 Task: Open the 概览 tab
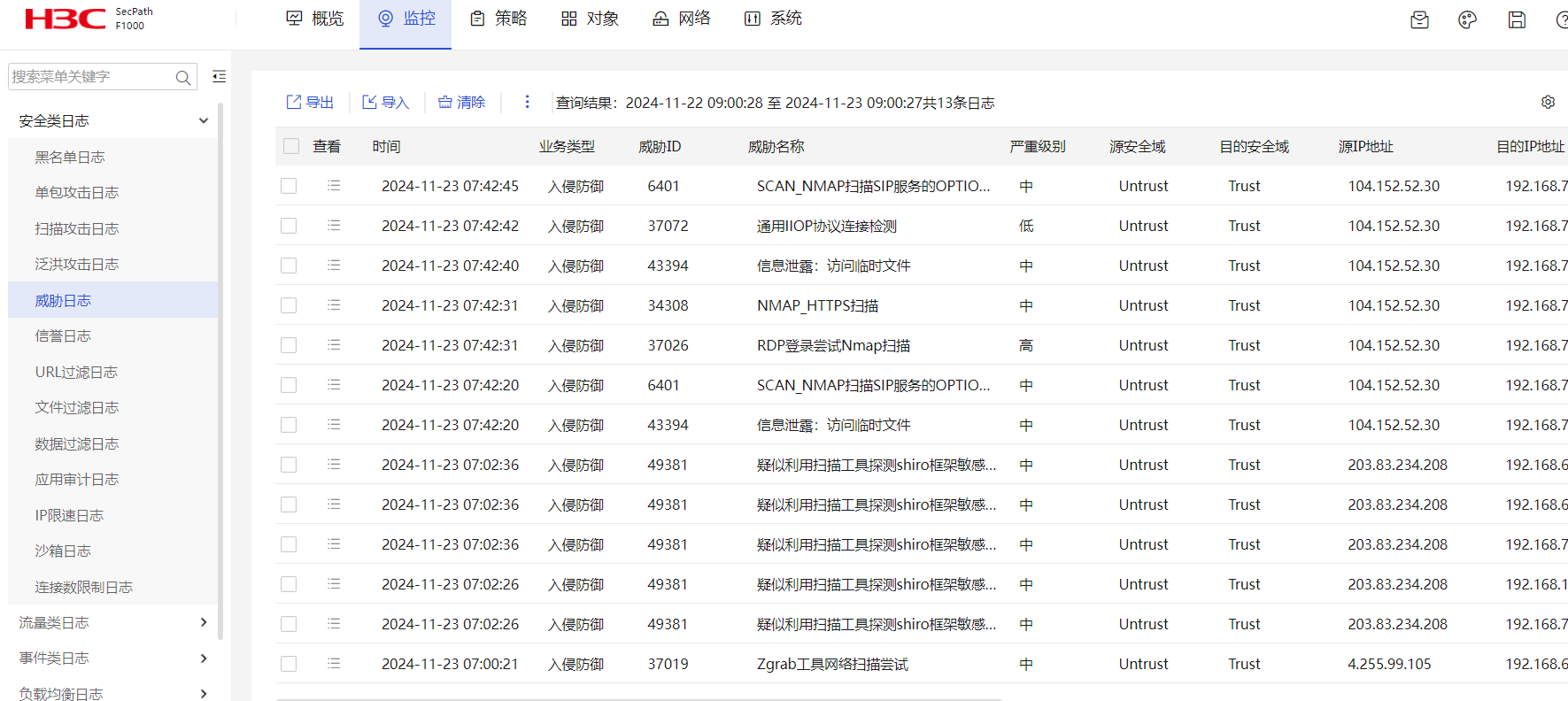[315, 19]
